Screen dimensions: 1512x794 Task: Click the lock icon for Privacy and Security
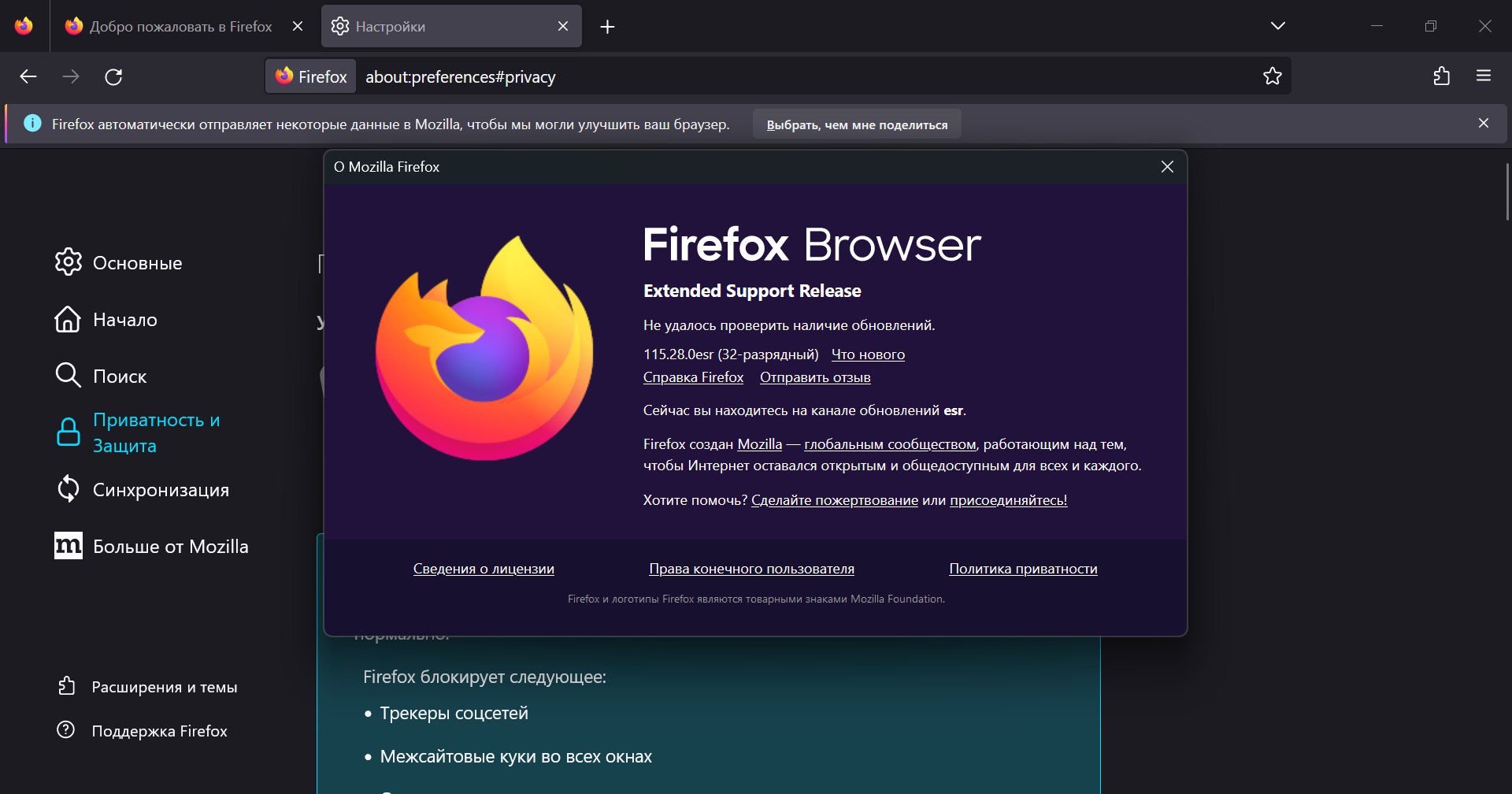pos(69,432)
